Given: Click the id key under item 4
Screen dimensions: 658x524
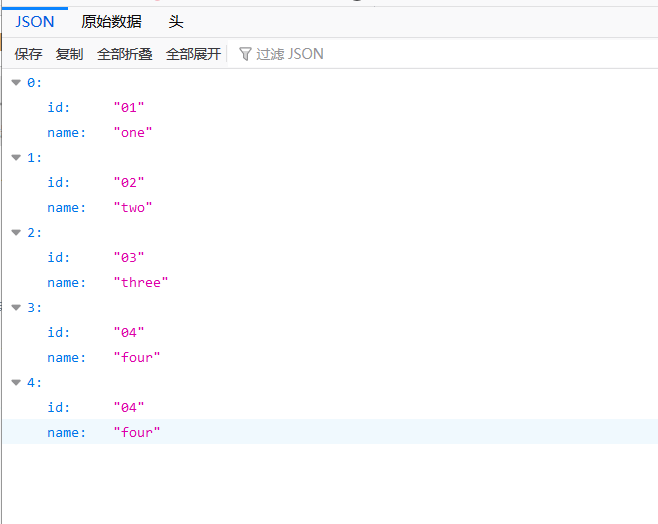Looking at the screenshot, I should coord(58,407).
